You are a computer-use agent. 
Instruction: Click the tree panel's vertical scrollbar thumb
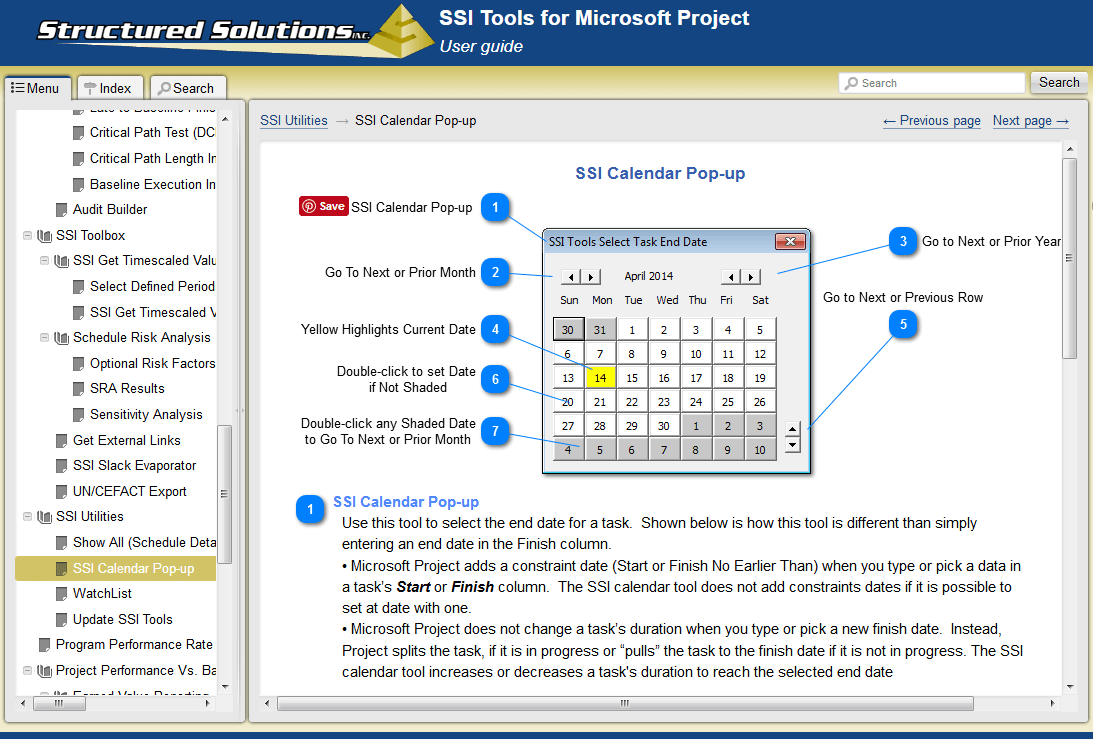224,494
